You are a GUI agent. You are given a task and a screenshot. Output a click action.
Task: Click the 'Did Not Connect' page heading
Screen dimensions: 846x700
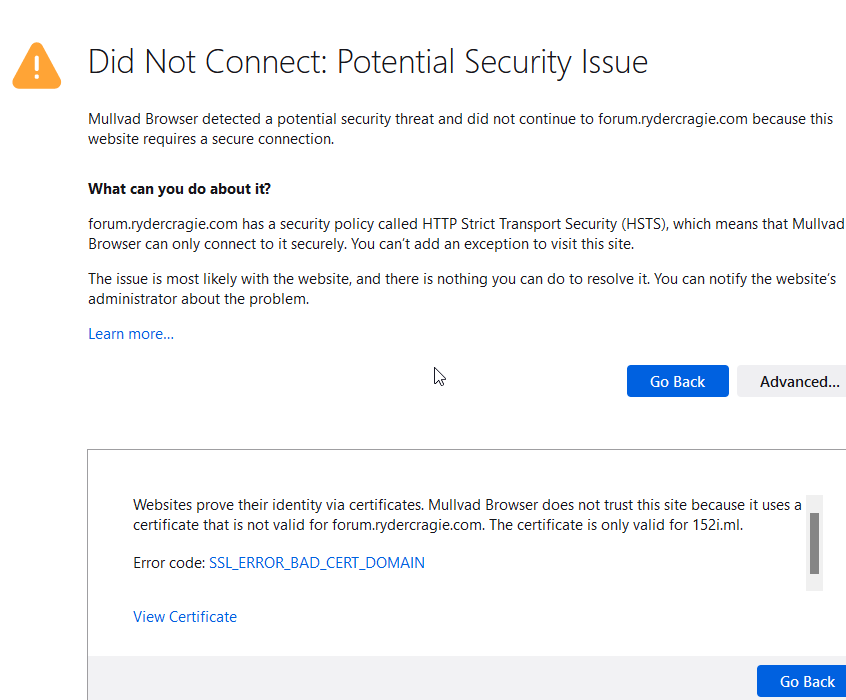pos(367,62)
